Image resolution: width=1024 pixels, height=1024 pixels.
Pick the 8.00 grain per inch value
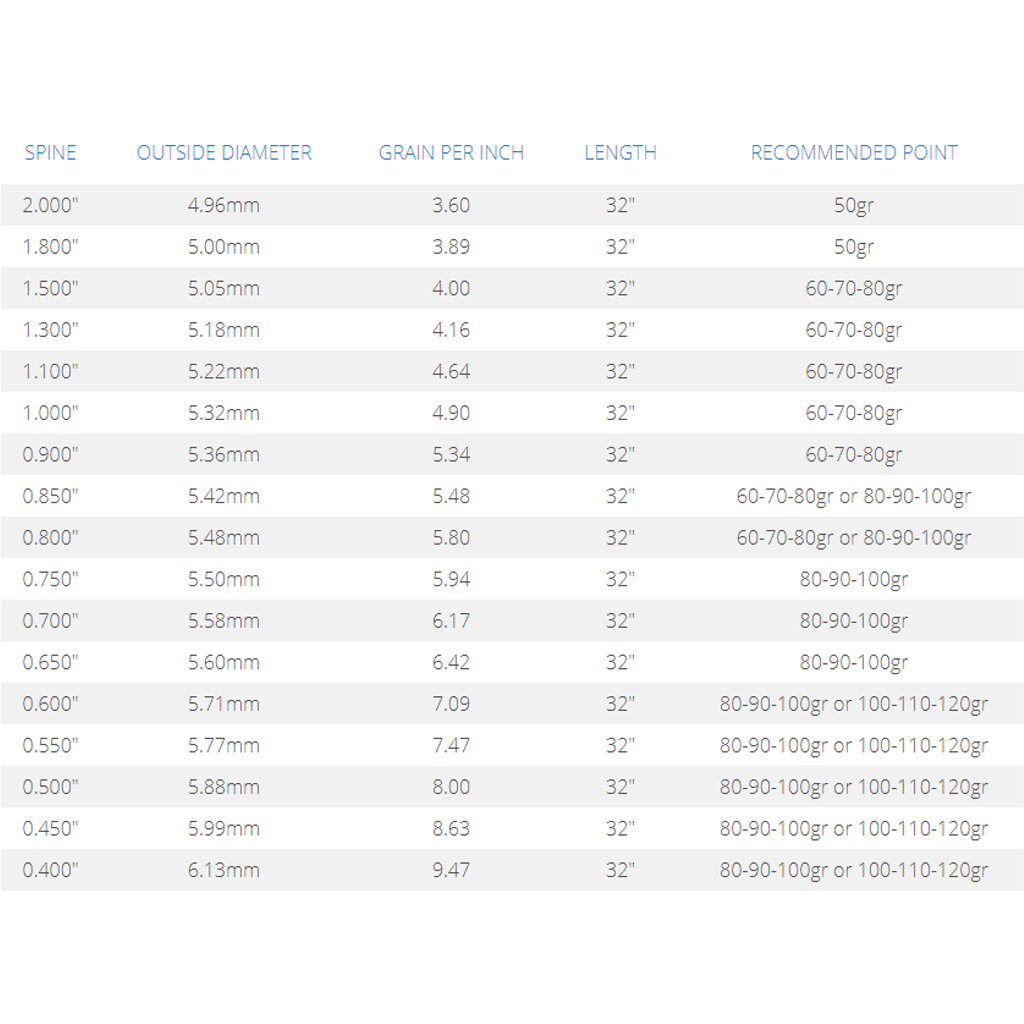pyautogui.click(x=451, y=787)
